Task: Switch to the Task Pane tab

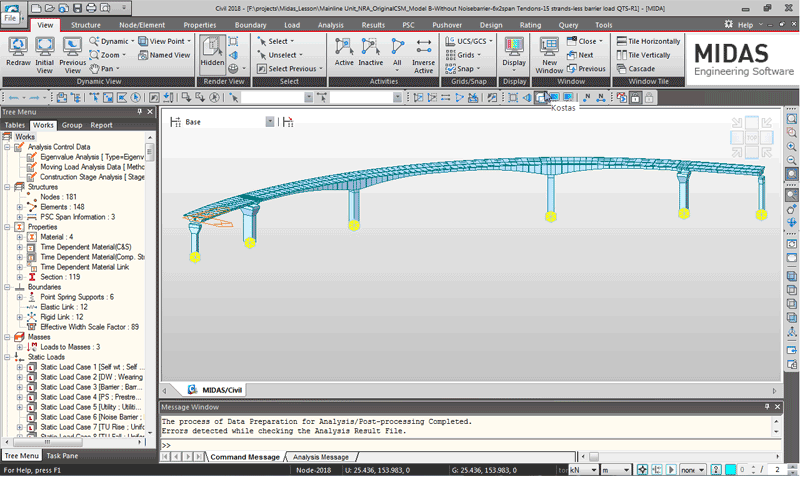Action: 62,456
